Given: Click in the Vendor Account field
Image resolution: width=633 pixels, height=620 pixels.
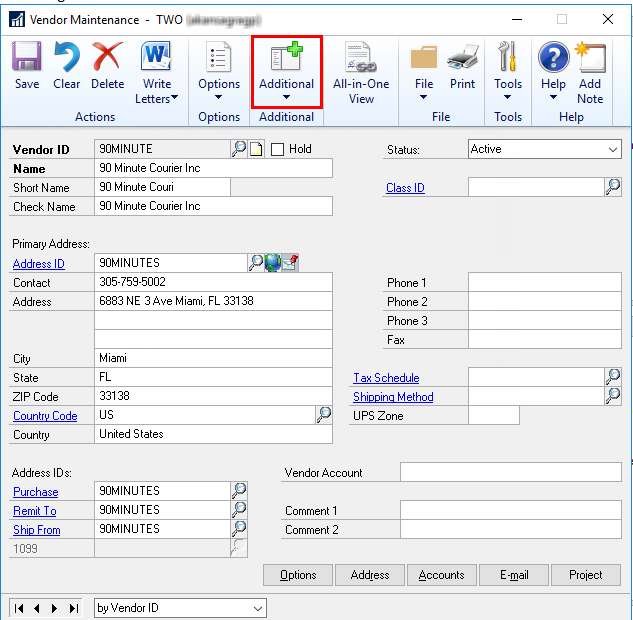Looking at the screenshot, I should (x=510, y=472).
